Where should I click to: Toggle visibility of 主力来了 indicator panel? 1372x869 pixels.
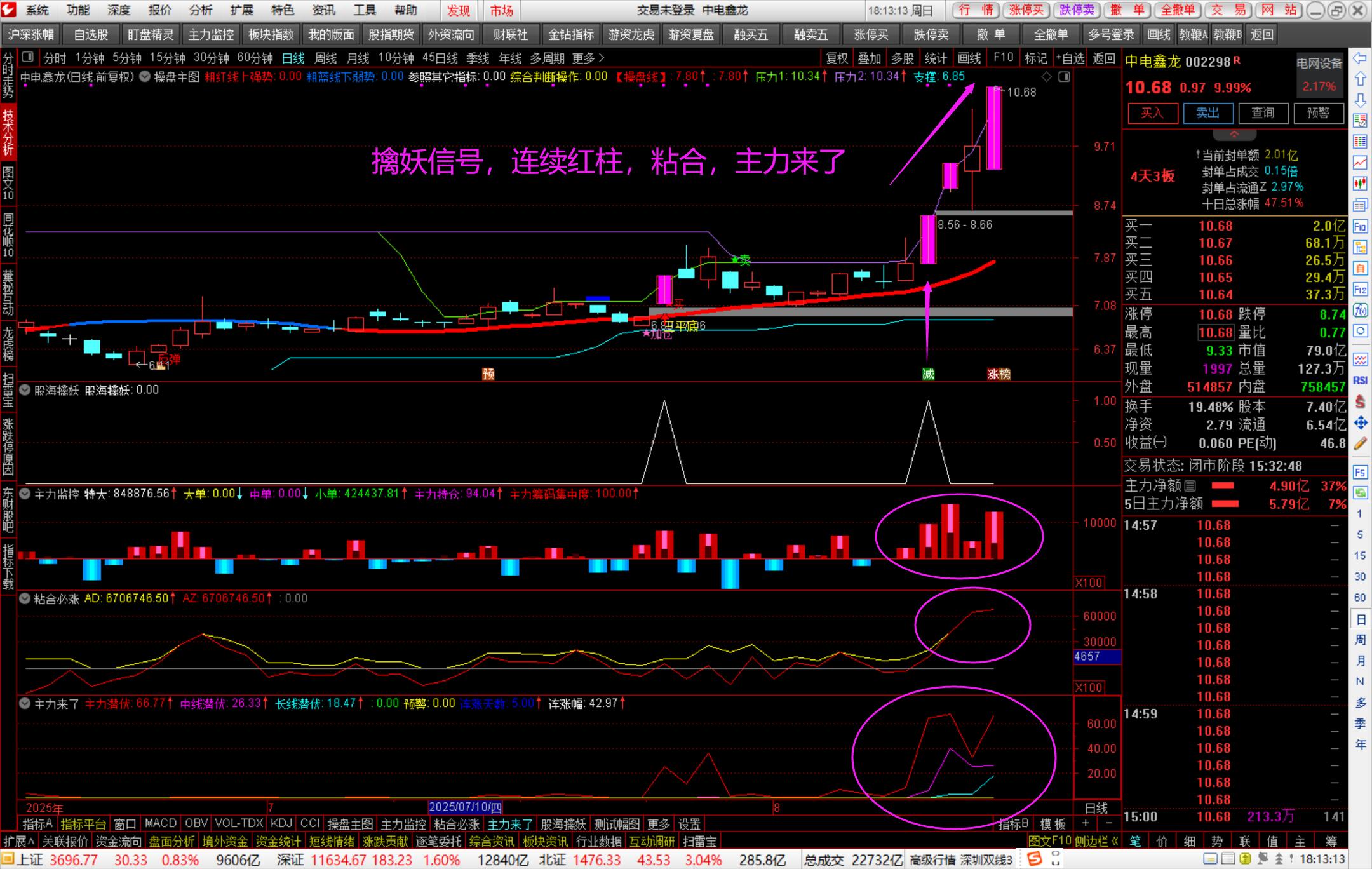(25, 703)
